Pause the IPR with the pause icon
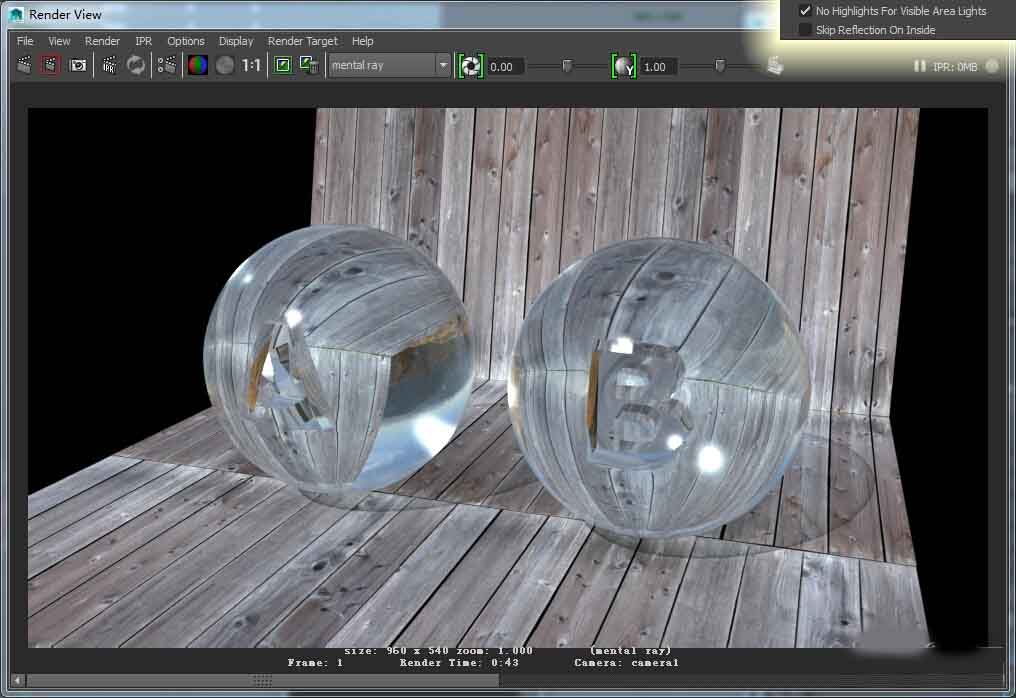Screen dimensions: 1016x698 919,66
